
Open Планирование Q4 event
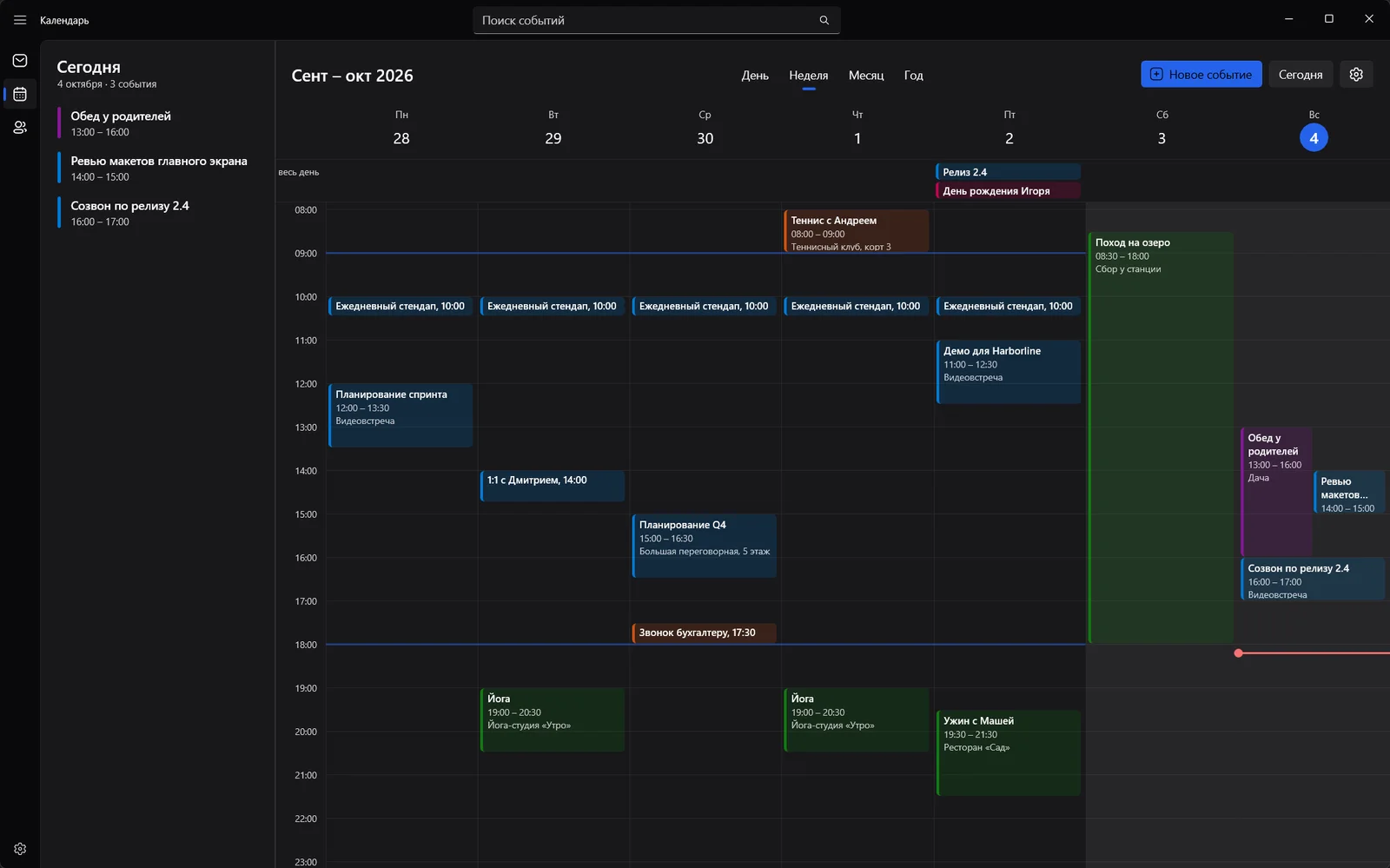tap(705, 546)
